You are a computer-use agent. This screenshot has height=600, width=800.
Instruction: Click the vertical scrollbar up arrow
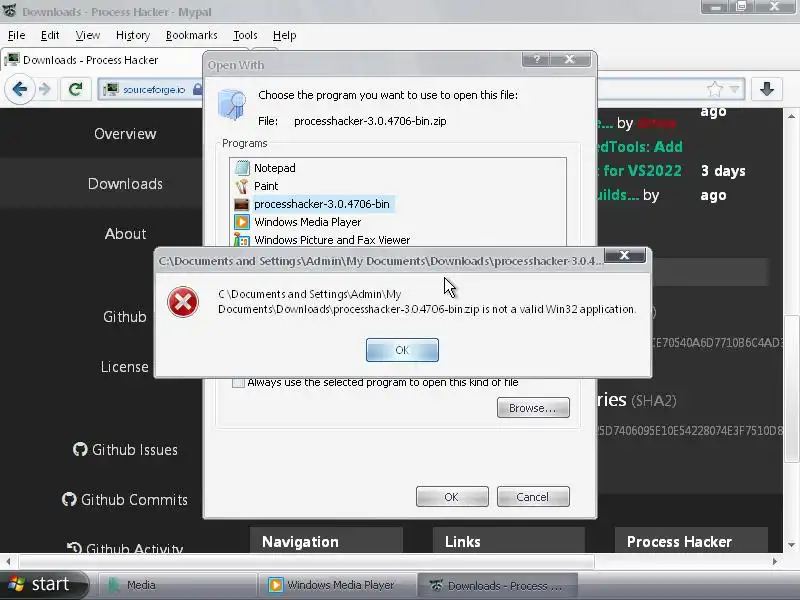[x=791, y=116]
